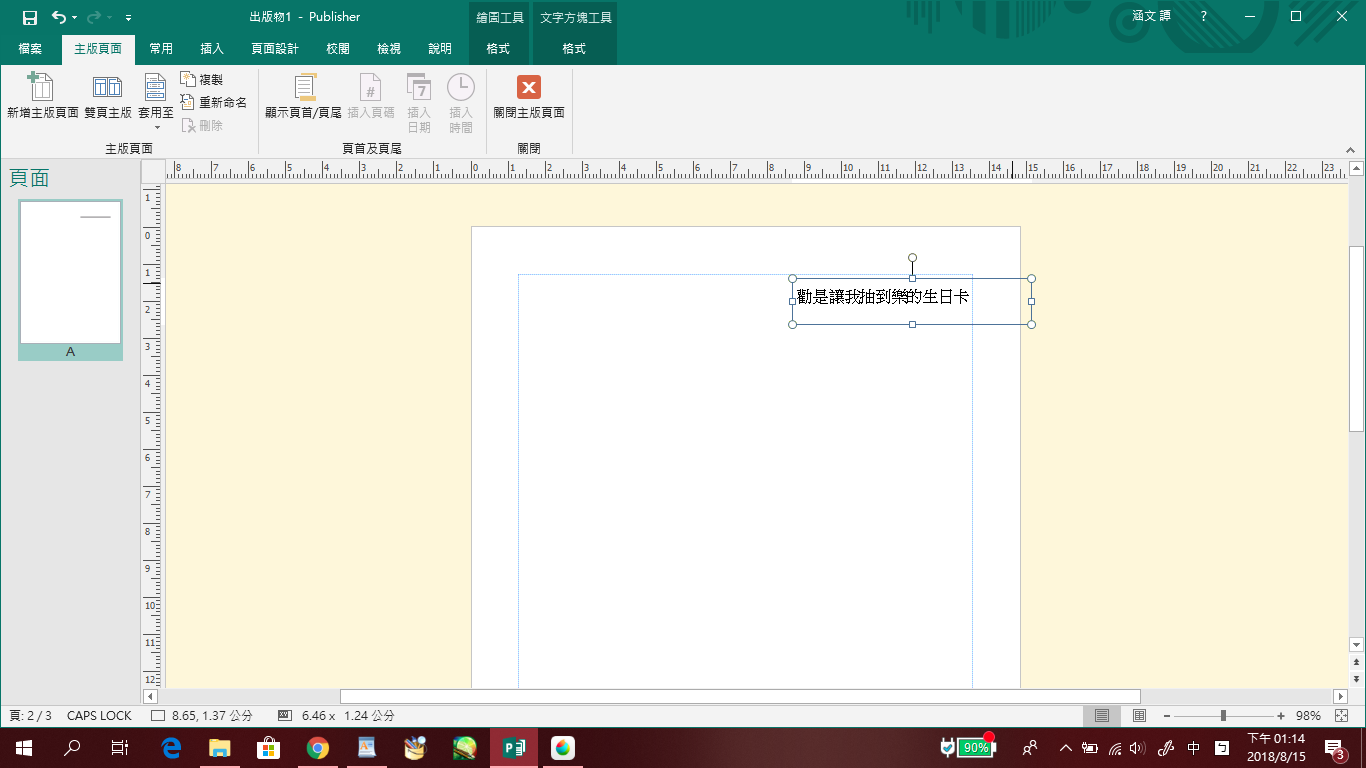Switch to two-page spread view

coord(1139,716)
